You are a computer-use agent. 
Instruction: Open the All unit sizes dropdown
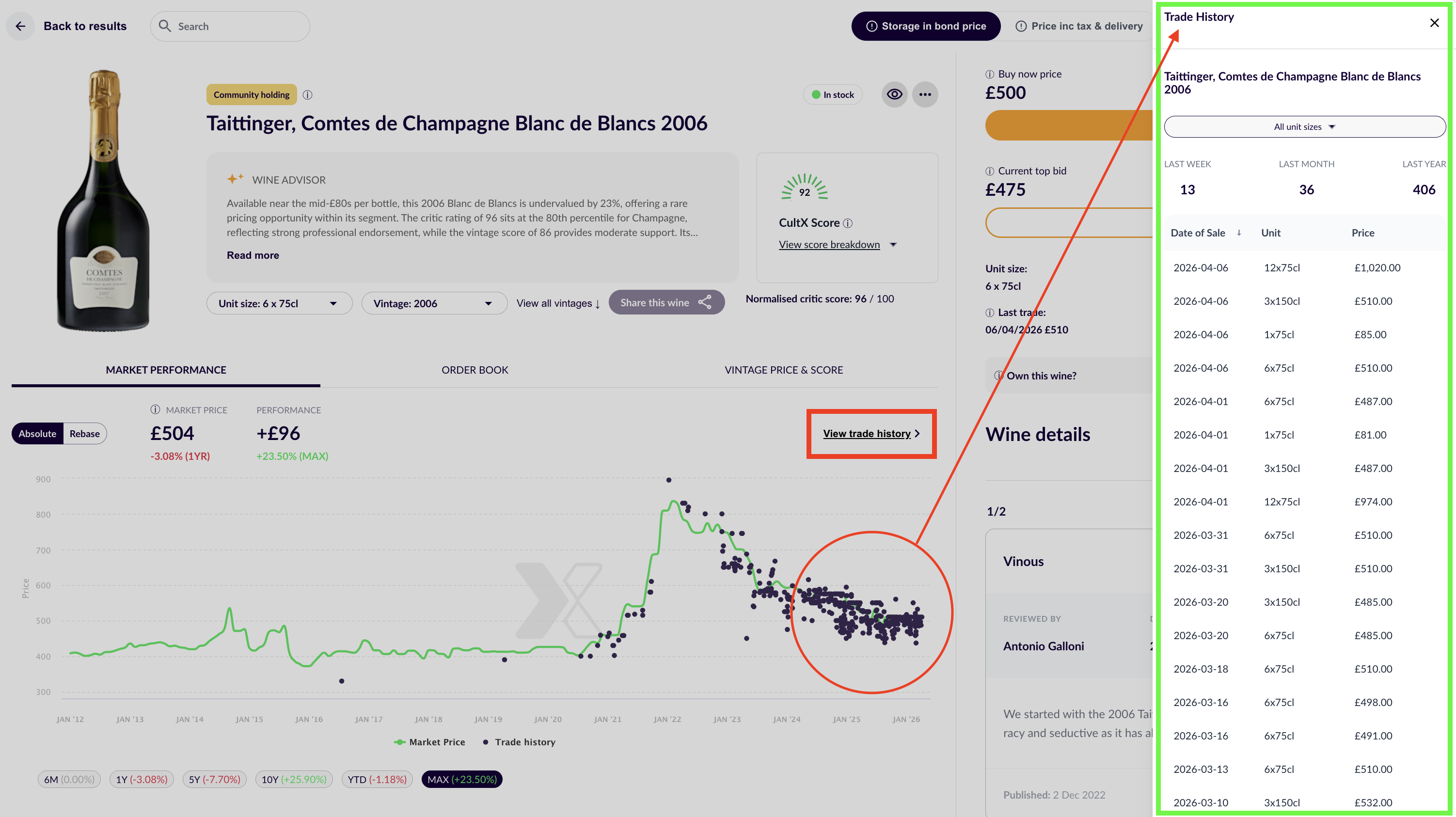coord(1305,126)
